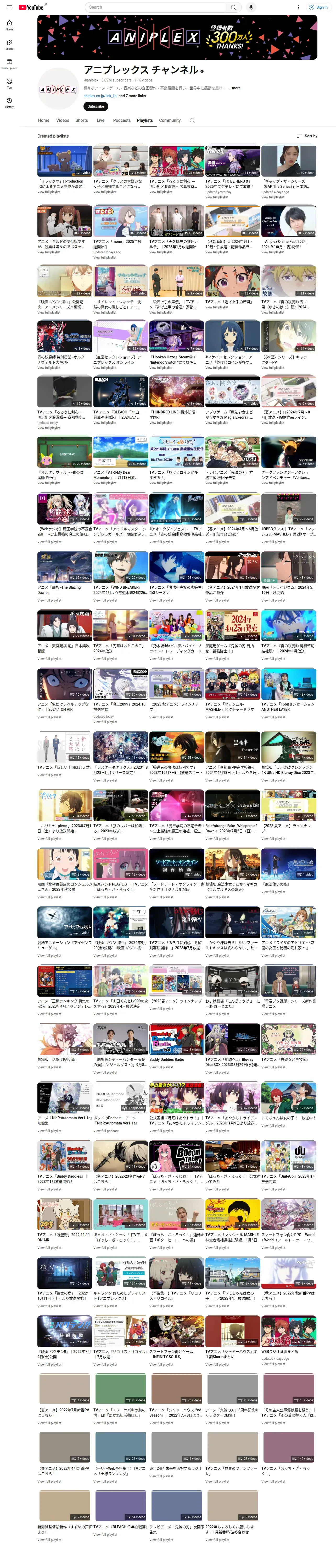This screenshot has width=336, height=1568.
Task: Open the GAP The Series playlist thumbnail
Action: pos(289,160)
